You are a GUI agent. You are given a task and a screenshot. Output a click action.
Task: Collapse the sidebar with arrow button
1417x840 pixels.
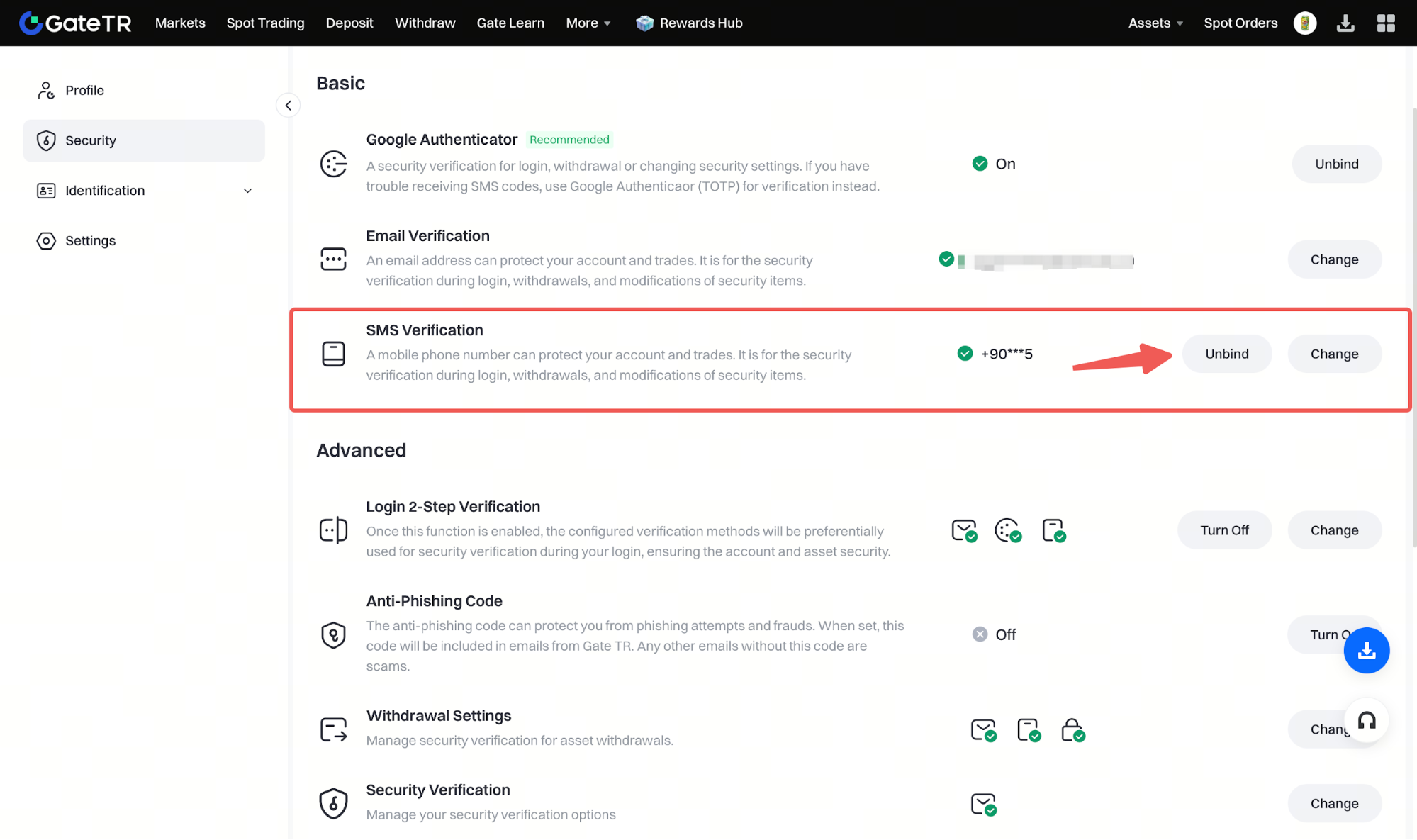288,106
